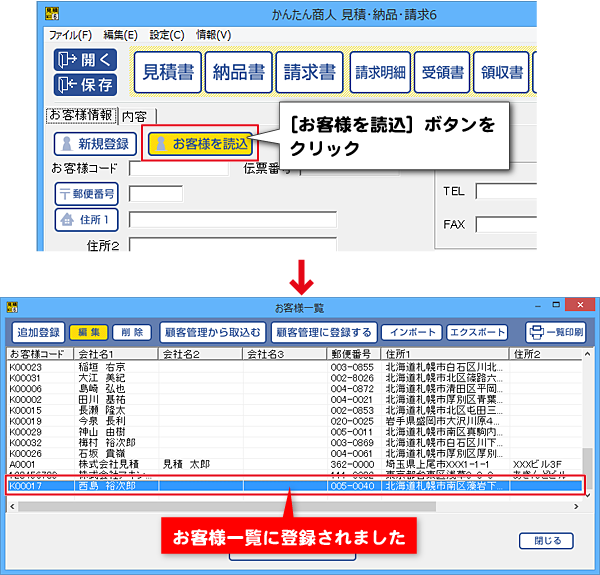Viewport: 600px width, 575px height.
Task: Focus the postal code input field
Action: click(156, 194)
